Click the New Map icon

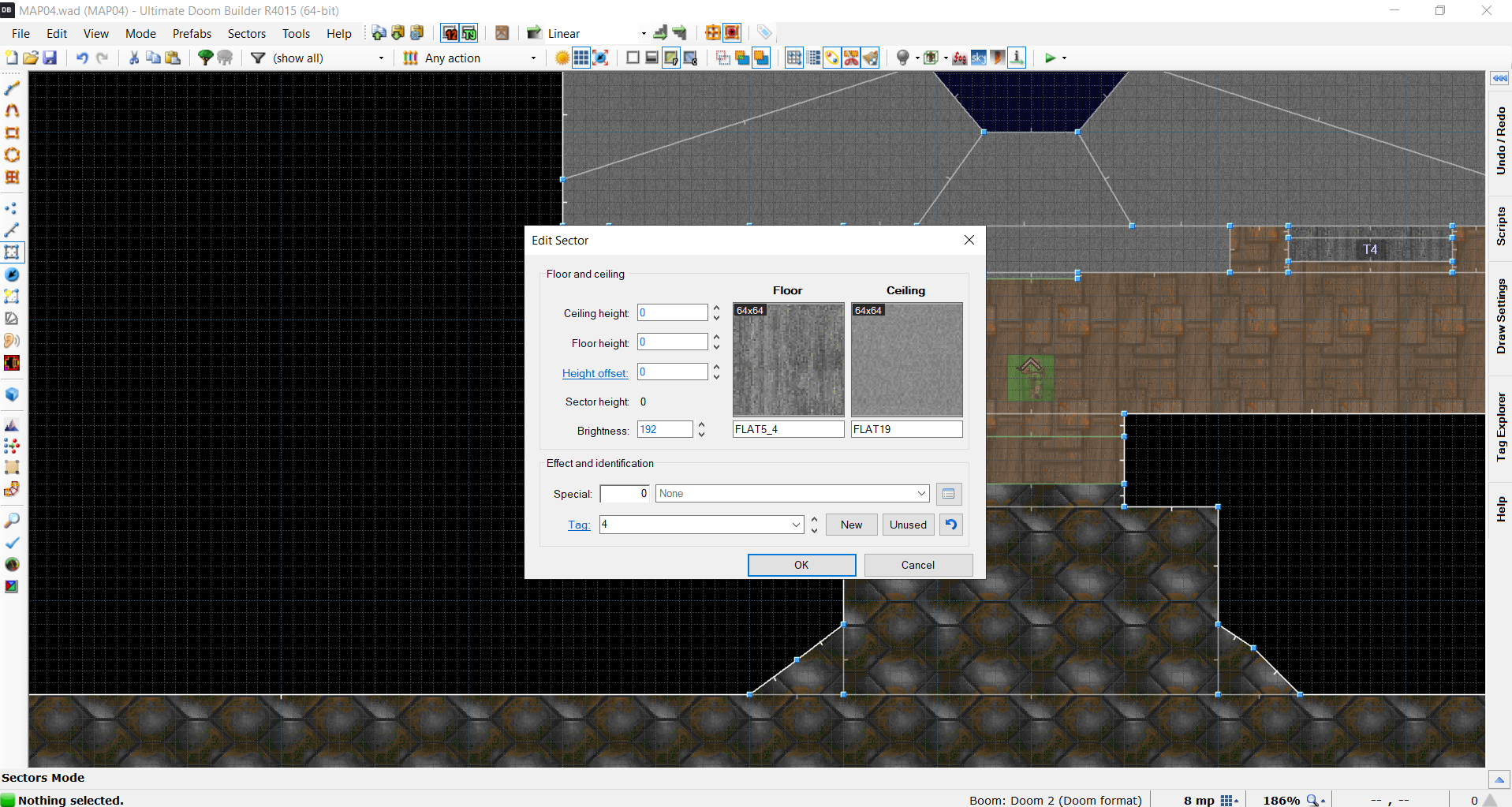click(x=12, y=58)
